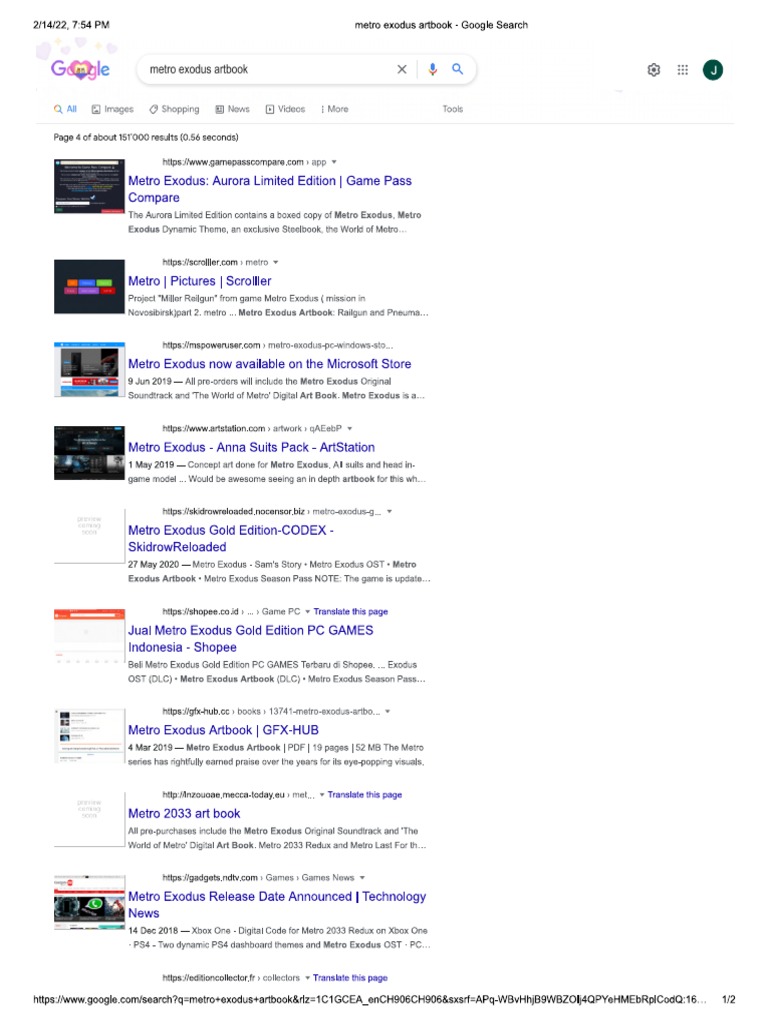Click the Scrolller result thumbnail
Image resolution: width=768 pixels, height=1024 pixels.
point(89,287)
